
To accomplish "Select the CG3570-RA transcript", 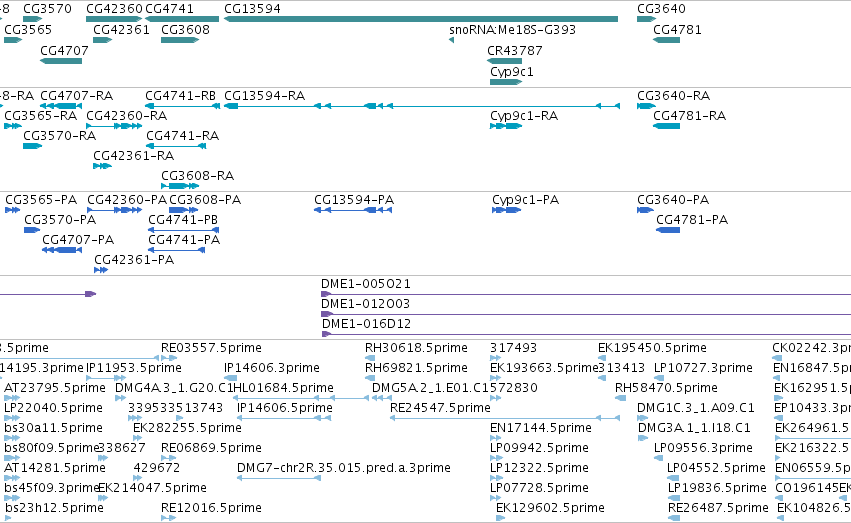I will click(x=33, y=146).
